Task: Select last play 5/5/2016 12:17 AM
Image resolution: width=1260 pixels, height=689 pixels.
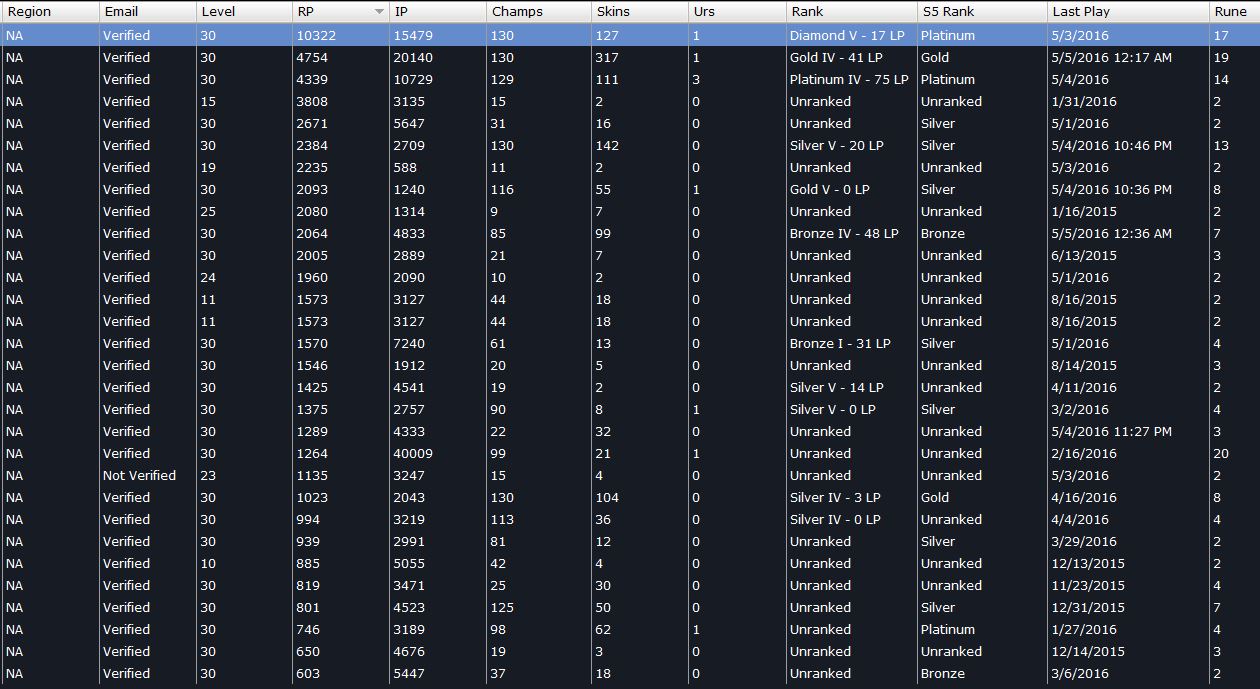Action: tap(1112, 57)
